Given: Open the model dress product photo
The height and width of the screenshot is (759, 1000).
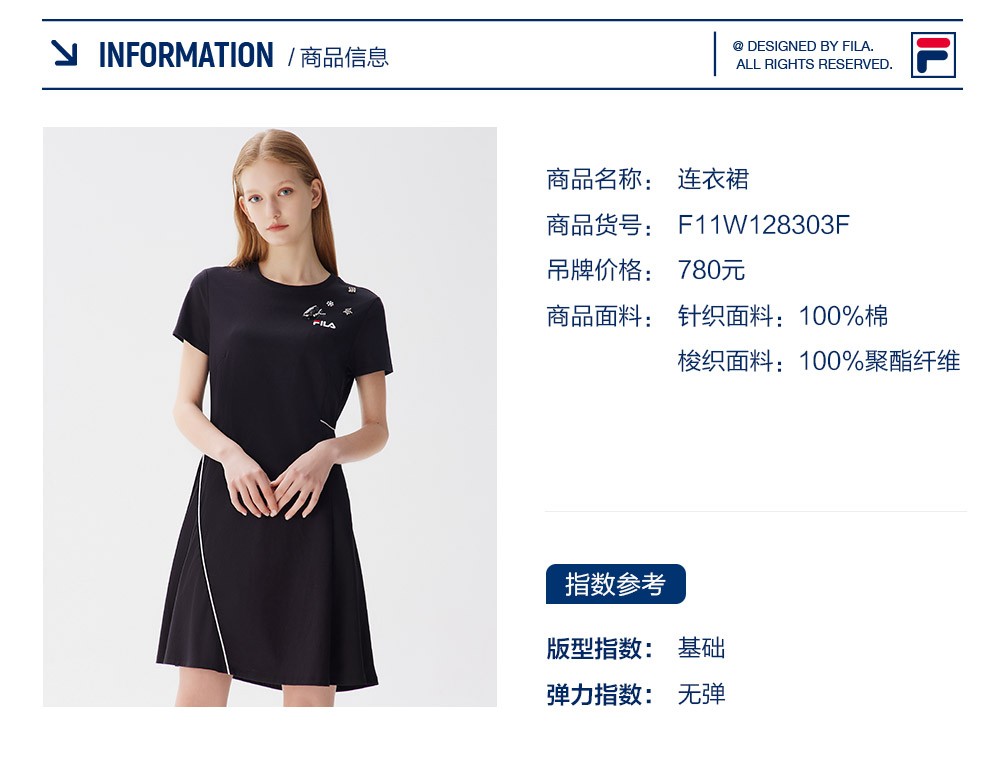Looking at the screenshot, I should pos(270,416).
